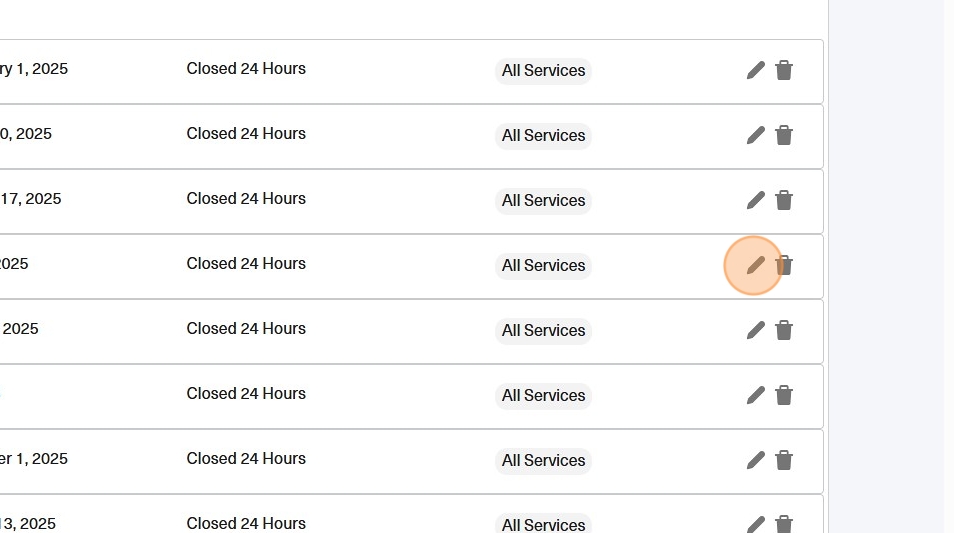This screenshot has width=954, height=533.
Task: Open editor for "er 1, 2025" entry
Action: (x=755, y=460)
